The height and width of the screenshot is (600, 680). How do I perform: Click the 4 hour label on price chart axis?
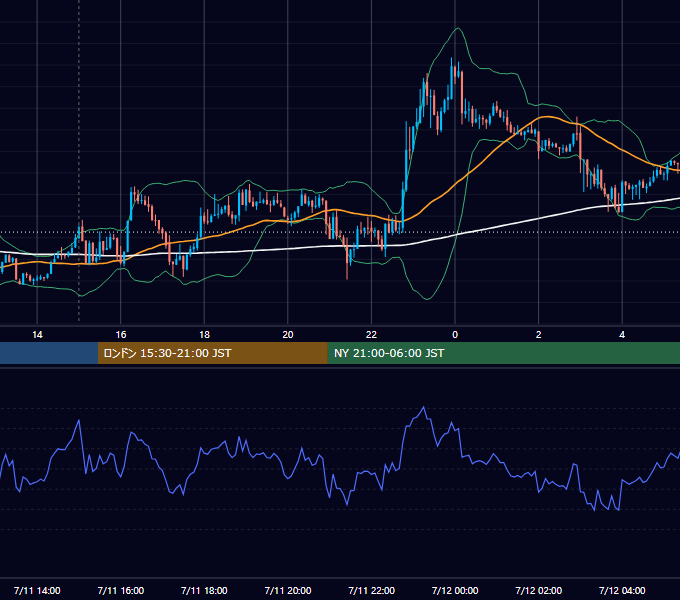(x=622, y=335)
